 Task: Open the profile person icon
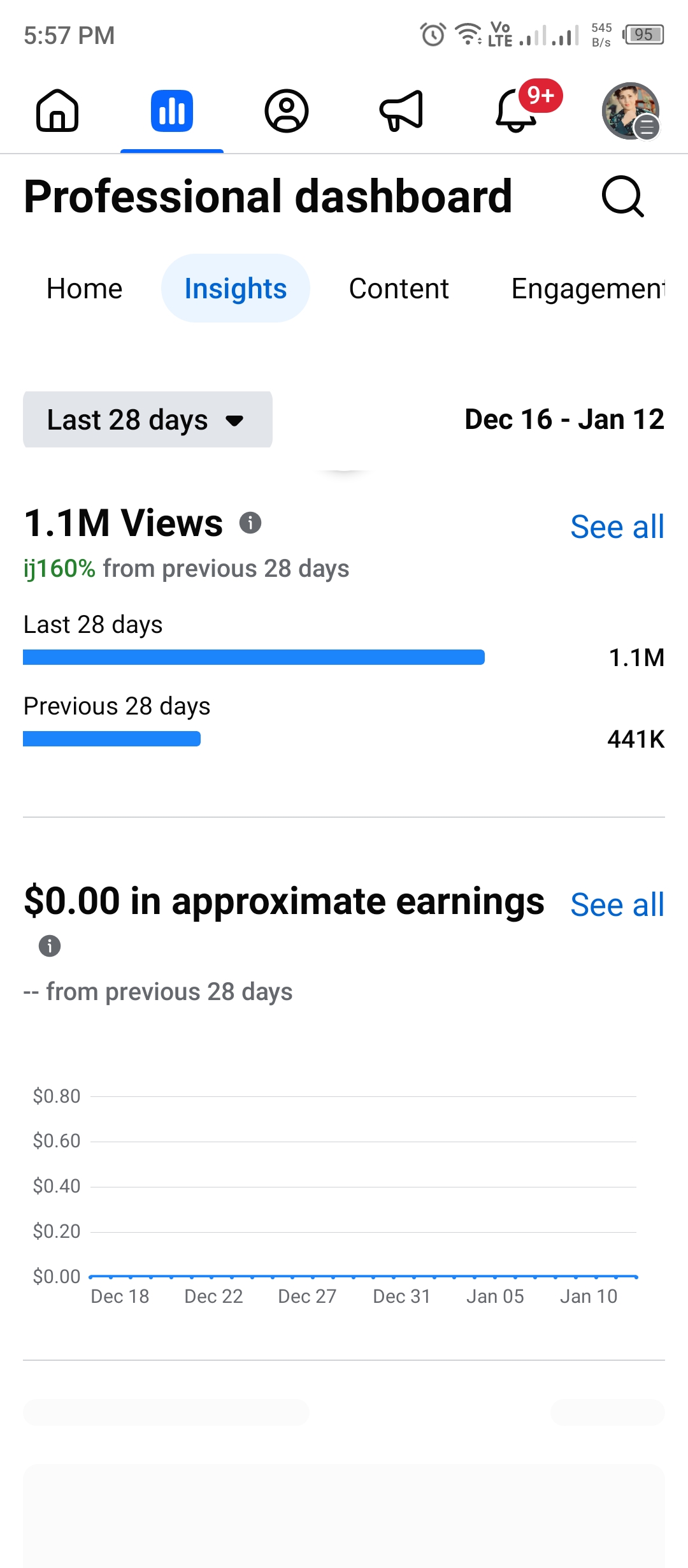tap(287, 111)
